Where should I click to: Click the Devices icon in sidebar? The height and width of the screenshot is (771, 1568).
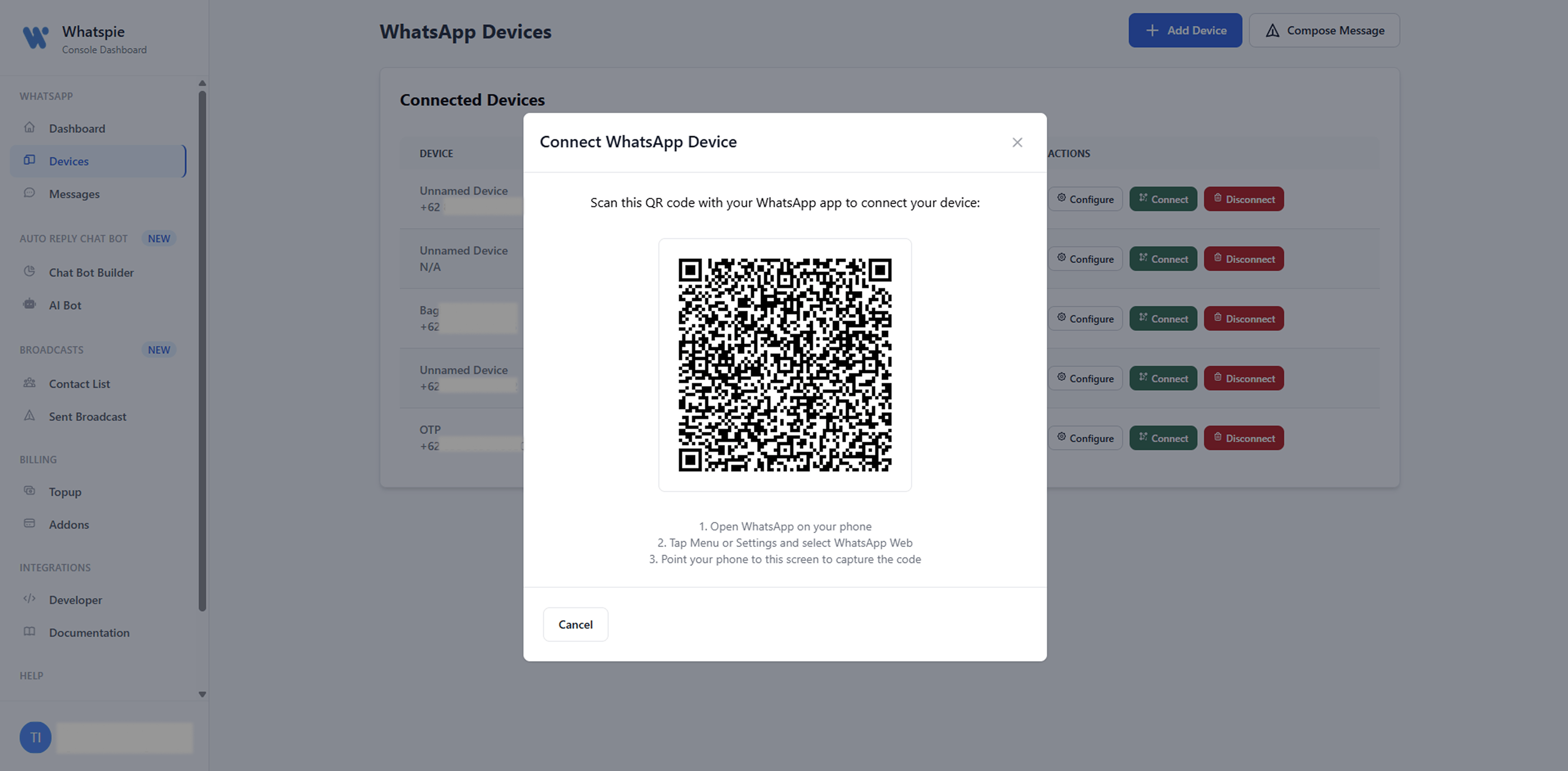pos(29,160)
